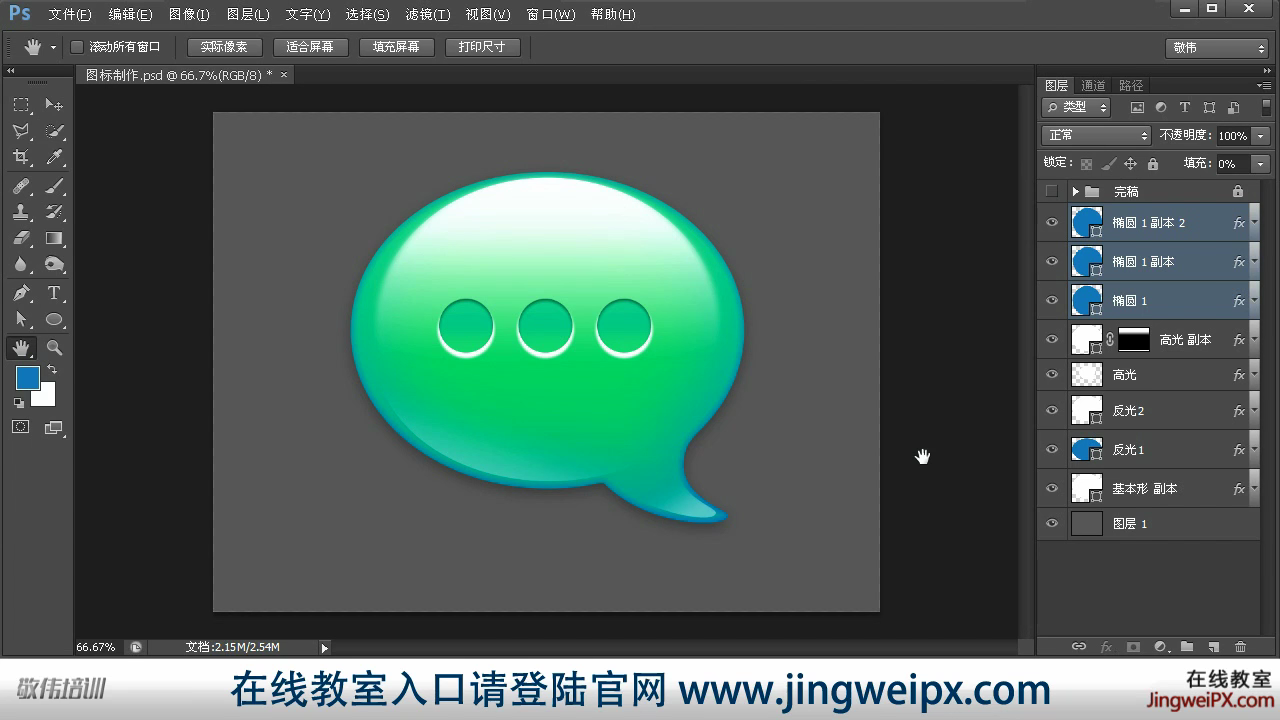Viewport: 1280px width, 720px height.
Task: Select the Crop tool
Action: (21, 157)
